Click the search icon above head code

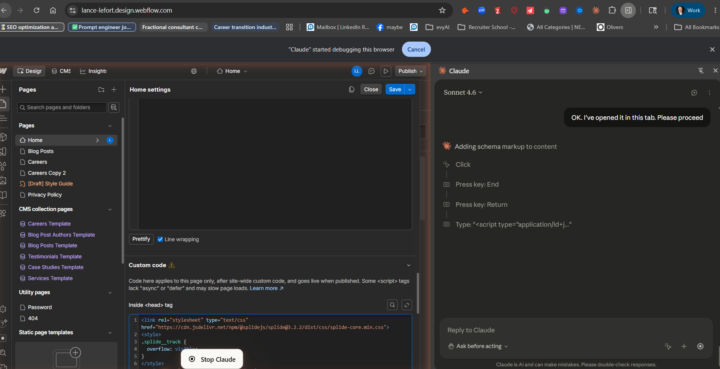392,305
